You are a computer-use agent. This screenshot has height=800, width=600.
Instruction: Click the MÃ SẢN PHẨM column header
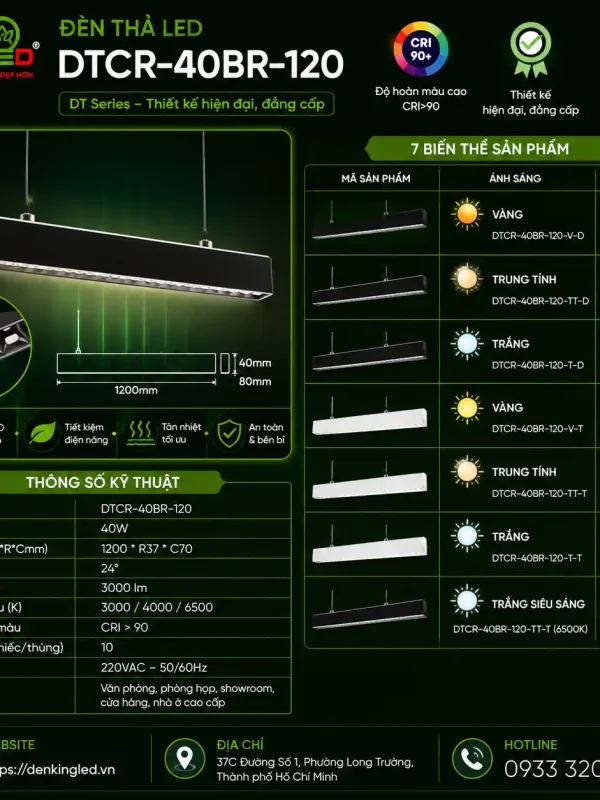(376, 178)
